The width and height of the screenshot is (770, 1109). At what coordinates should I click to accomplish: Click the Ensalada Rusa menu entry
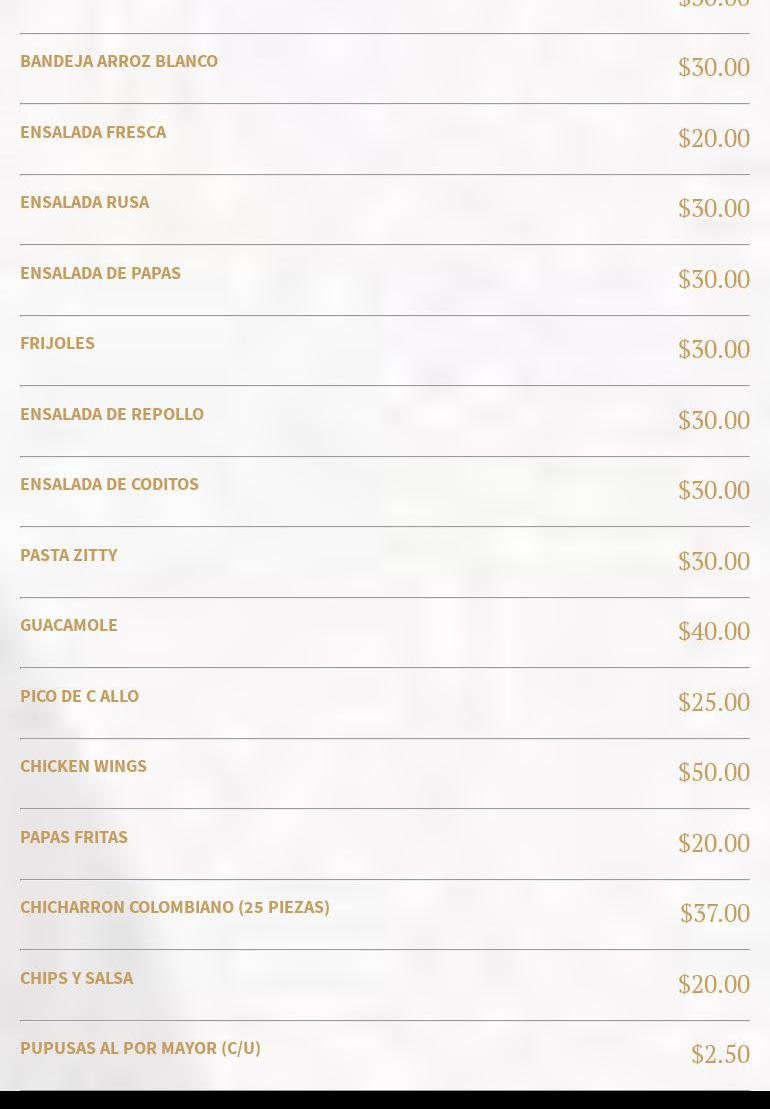84,202
